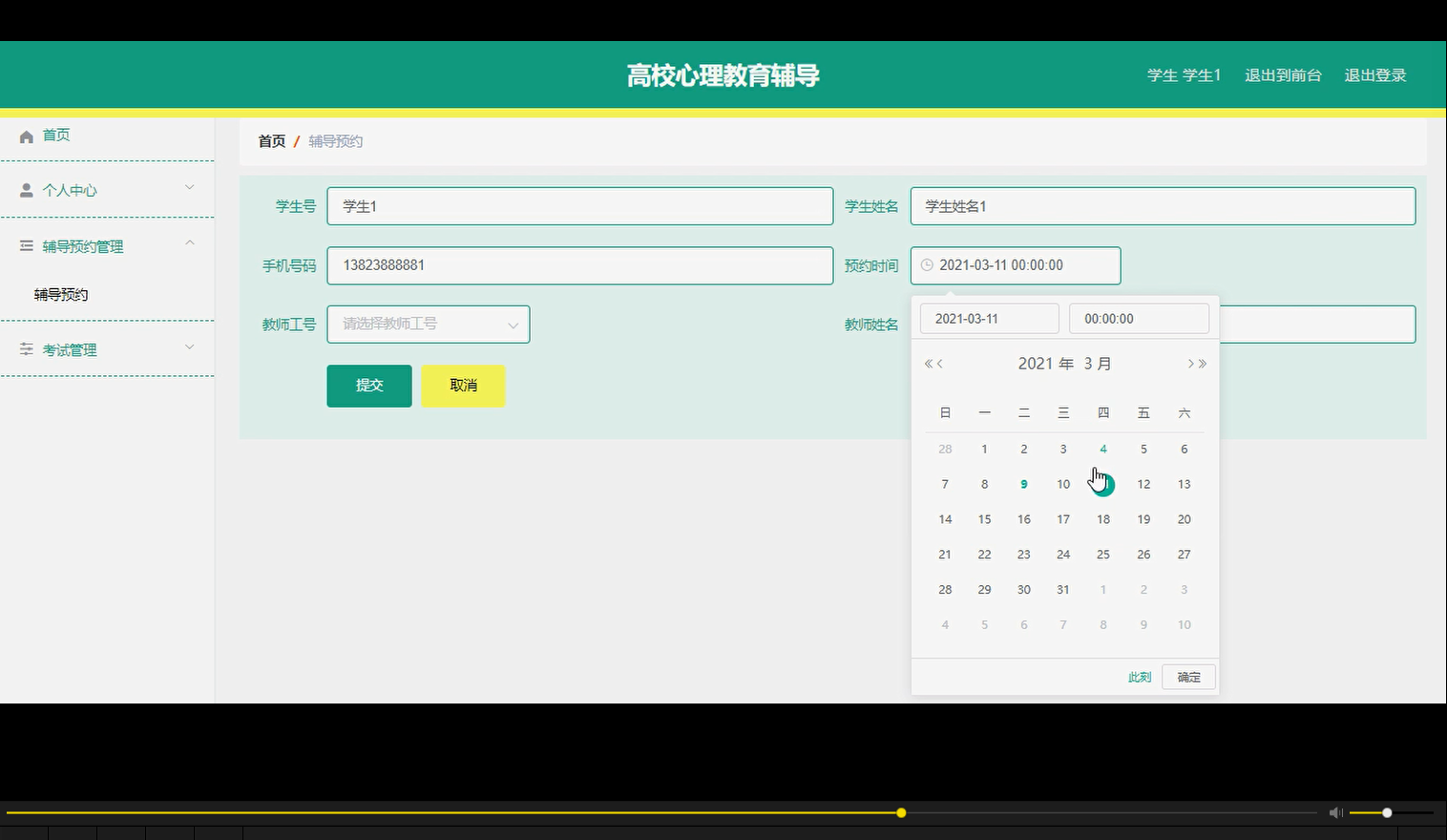Screen dimensions: 1447x840
Task: Select March 27 in the calendar
Action: click(x=1184, y=555)
